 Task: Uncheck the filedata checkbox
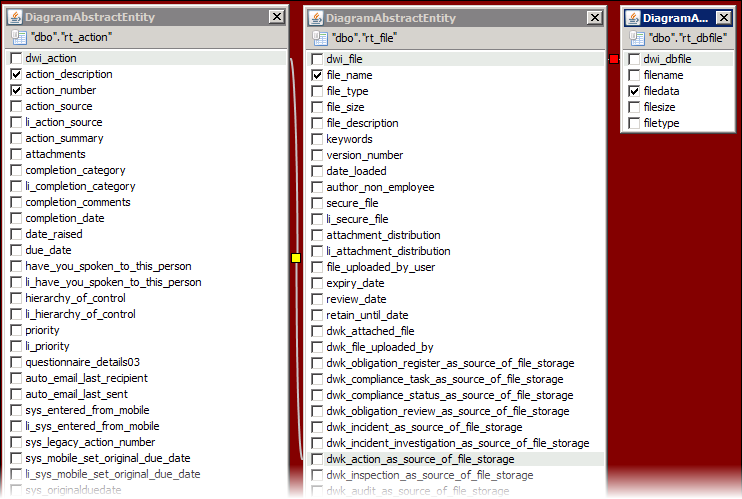pyautogui.click(x=634, y=92)
